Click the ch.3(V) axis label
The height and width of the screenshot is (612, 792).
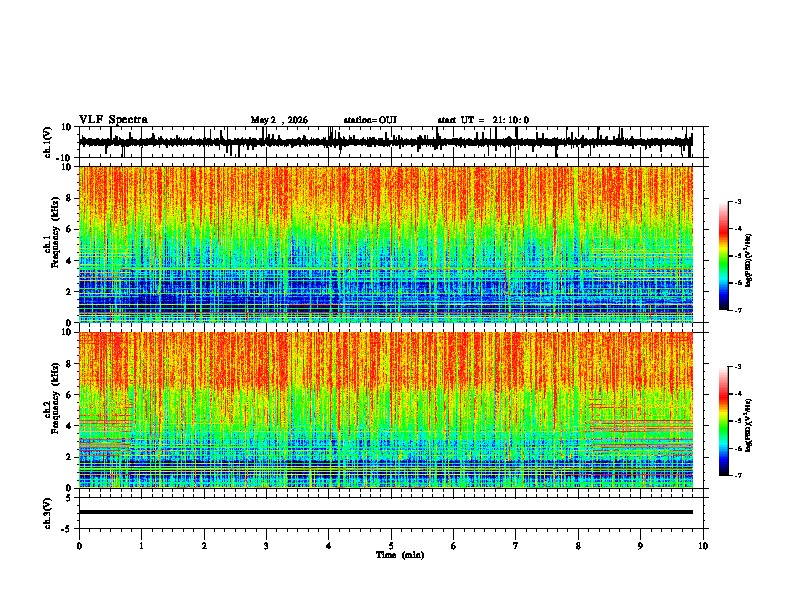48,513
